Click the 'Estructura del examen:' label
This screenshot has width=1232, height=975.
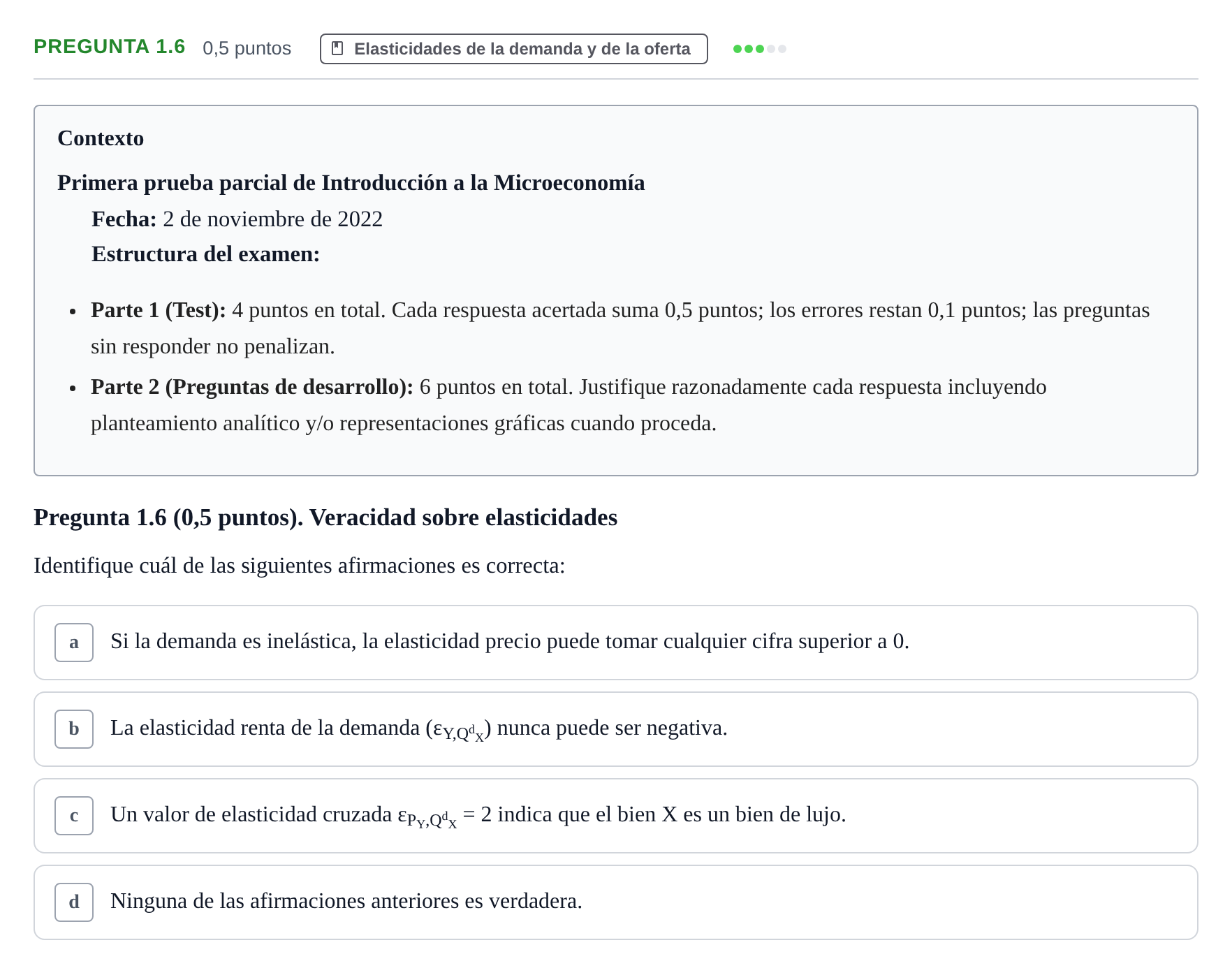(206, 254)
